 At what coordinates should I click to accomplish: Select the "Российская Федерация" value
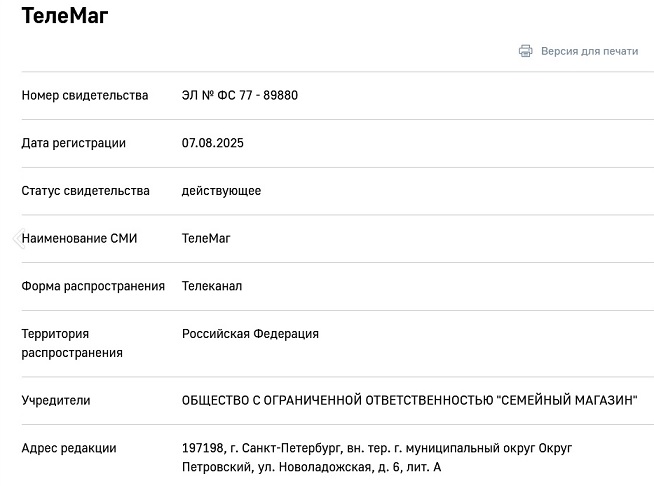pyautogui.click(x=250, y=334)
